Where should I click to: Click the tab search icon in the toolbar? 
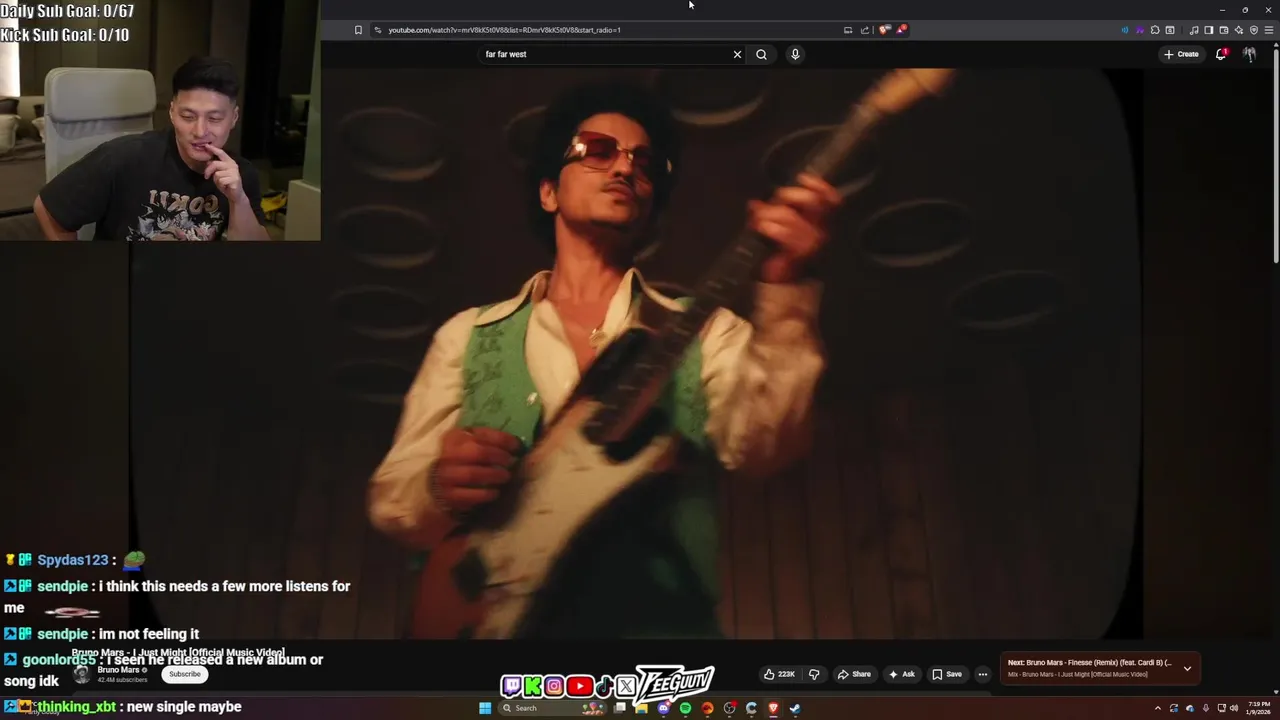1170,30
